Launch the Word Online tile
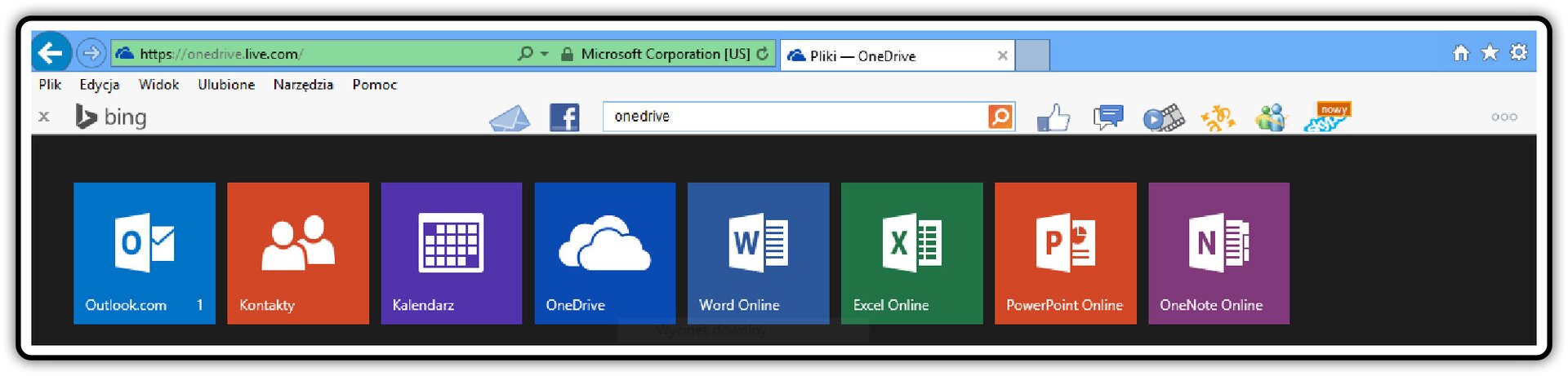Image resolution: width=1568 pixels, height=376 pixels. (x=759, y=254)
